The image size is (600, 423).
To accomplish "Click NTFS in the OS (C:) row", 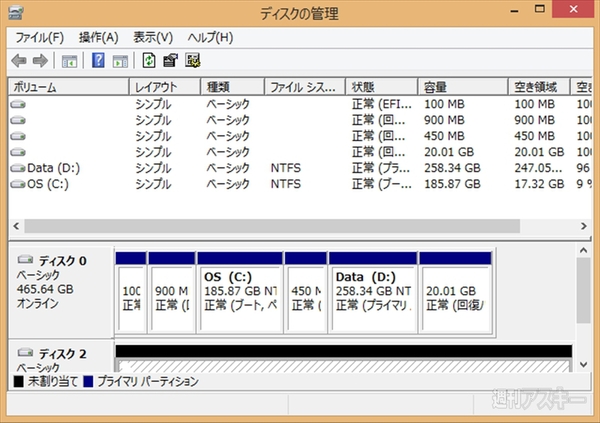I will [286, 184].
